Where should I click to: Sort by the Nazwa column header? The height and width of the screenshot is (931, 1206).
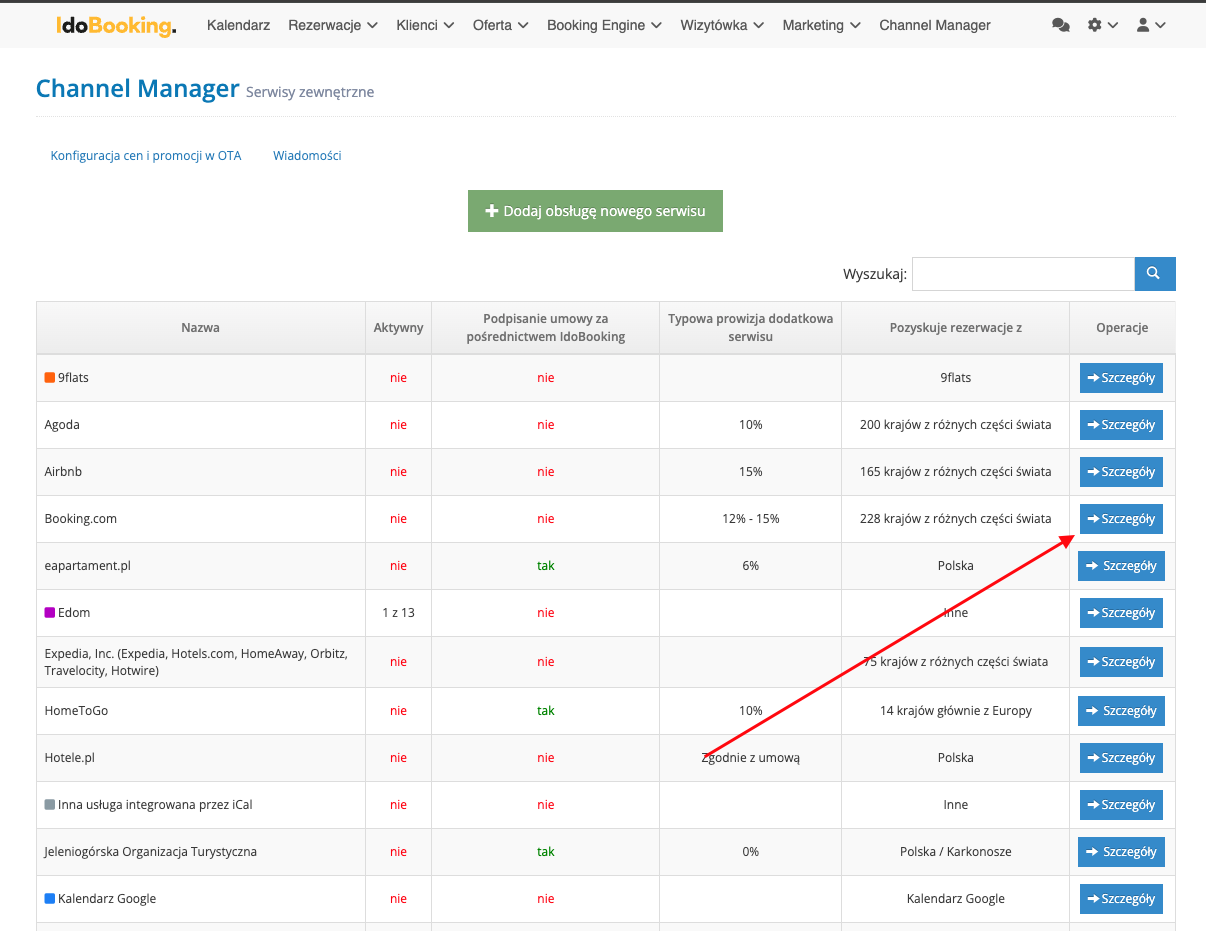point(201,328)
